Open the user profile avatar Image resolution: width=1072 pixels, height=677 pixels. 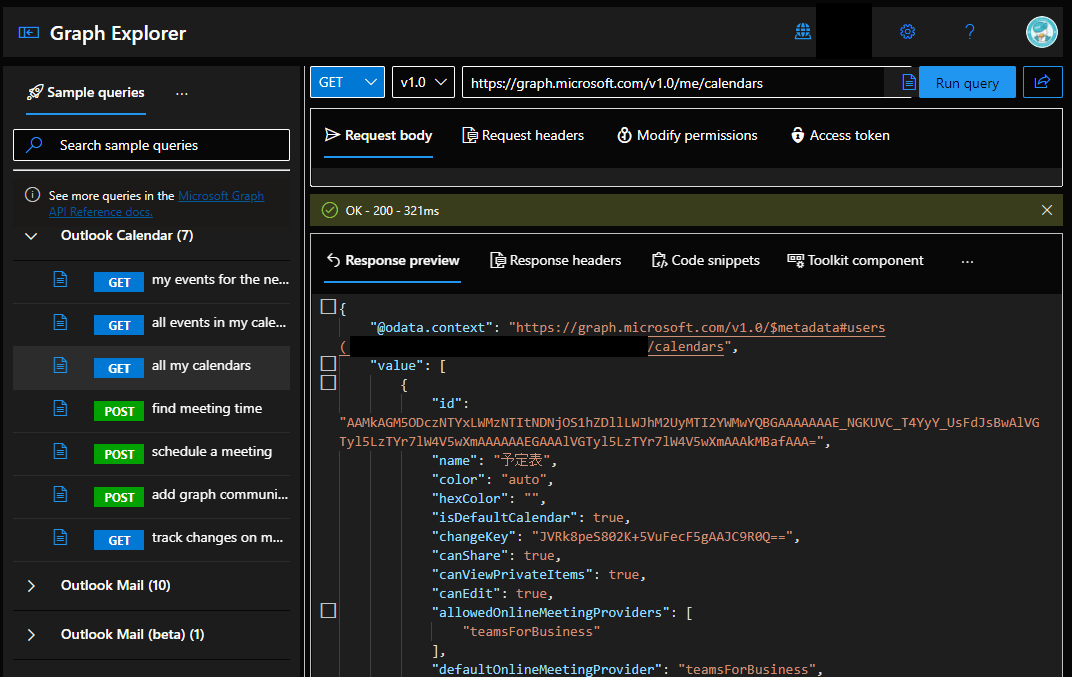click(1041, 31)
